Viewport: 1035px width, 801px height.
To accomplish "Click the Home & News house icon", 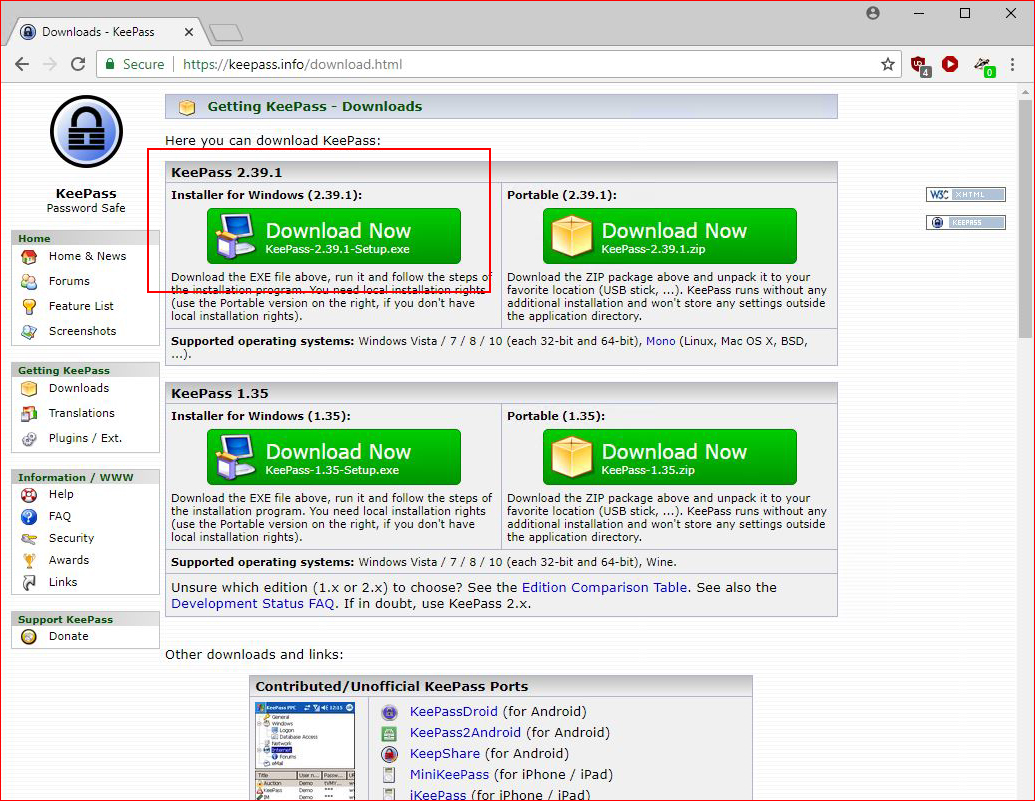I will tap(29, 256).
